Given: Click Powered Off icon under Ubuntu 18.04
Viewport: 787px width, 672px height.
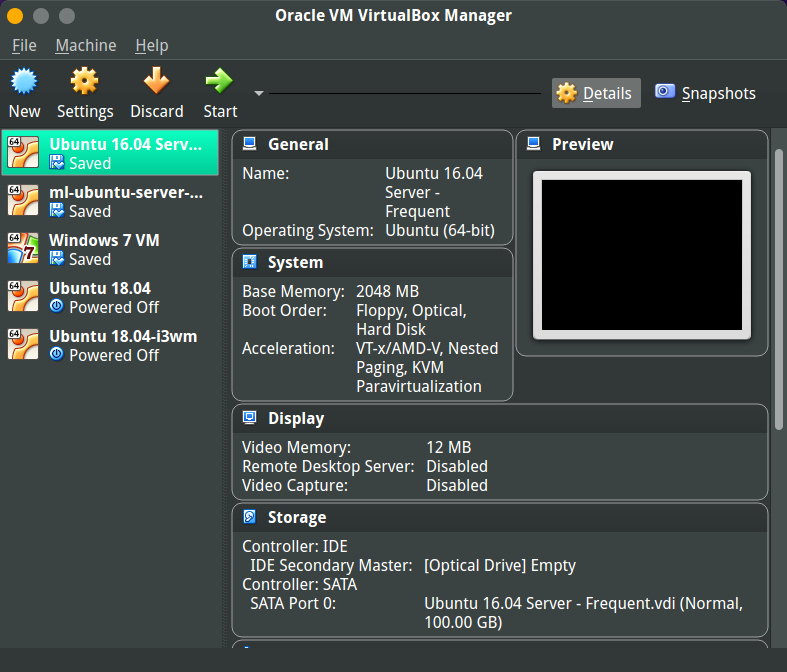Looking at the screenshot, I should coord(57,306).
